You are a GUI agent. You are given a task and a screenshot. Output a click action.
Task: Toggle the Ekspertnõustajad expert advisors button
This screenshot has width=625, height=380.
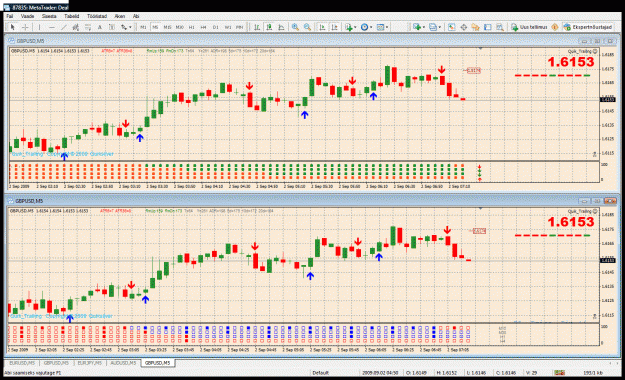point(588,27)
